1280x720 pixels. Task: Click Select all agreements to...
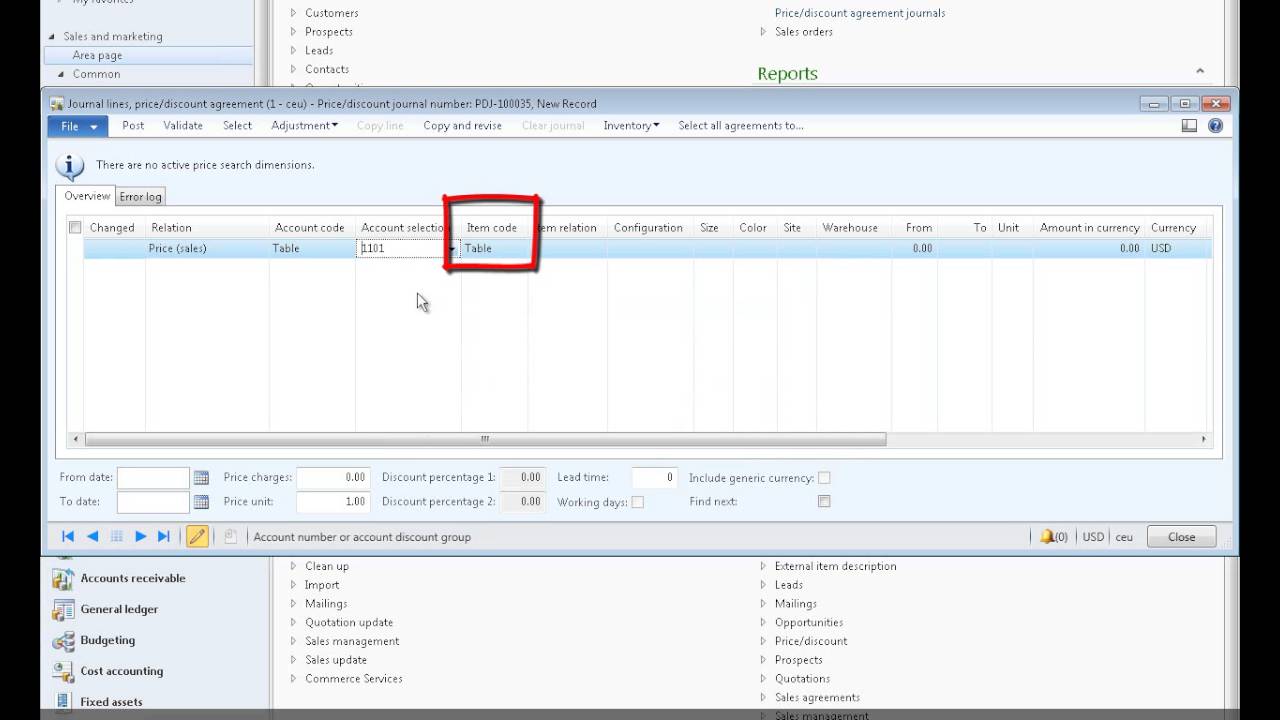point(741,126)
